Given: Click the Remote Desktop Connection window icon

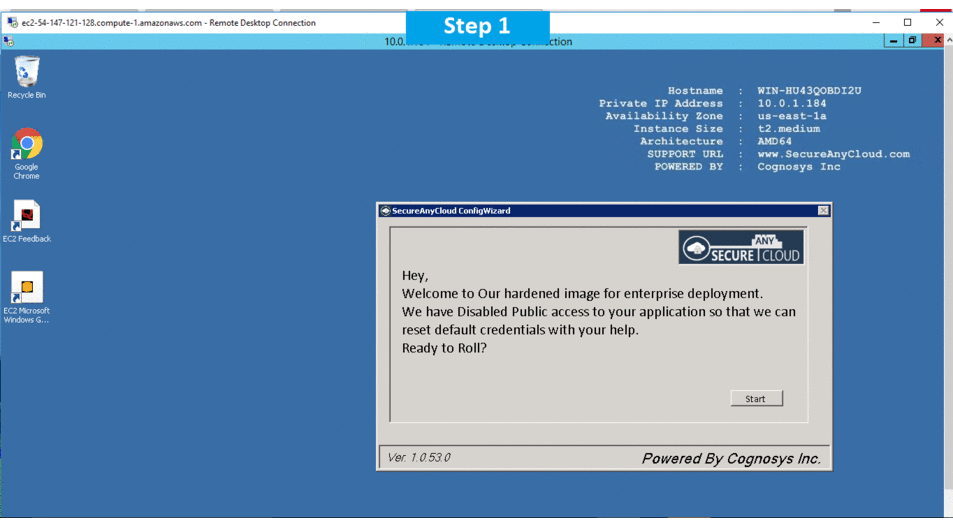Looking at the screenshot, I should click(12, 22).
